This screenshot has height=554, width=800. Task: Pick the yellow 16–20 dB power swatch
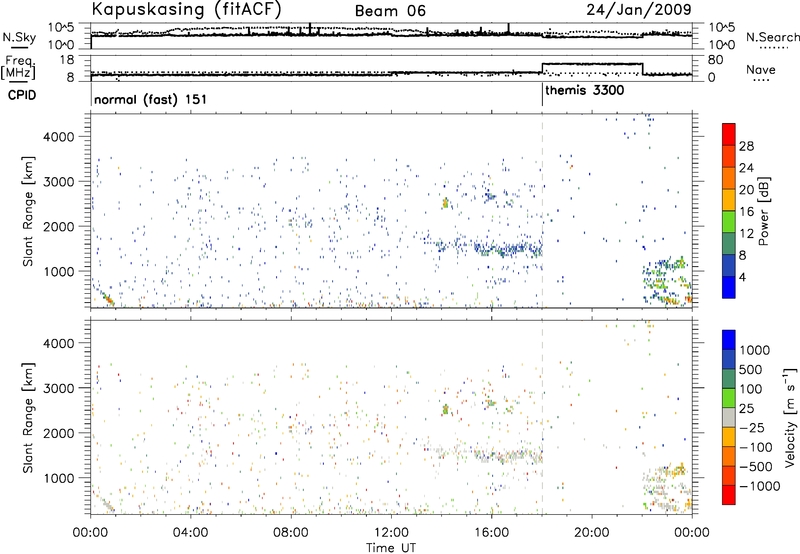point(729,199)
